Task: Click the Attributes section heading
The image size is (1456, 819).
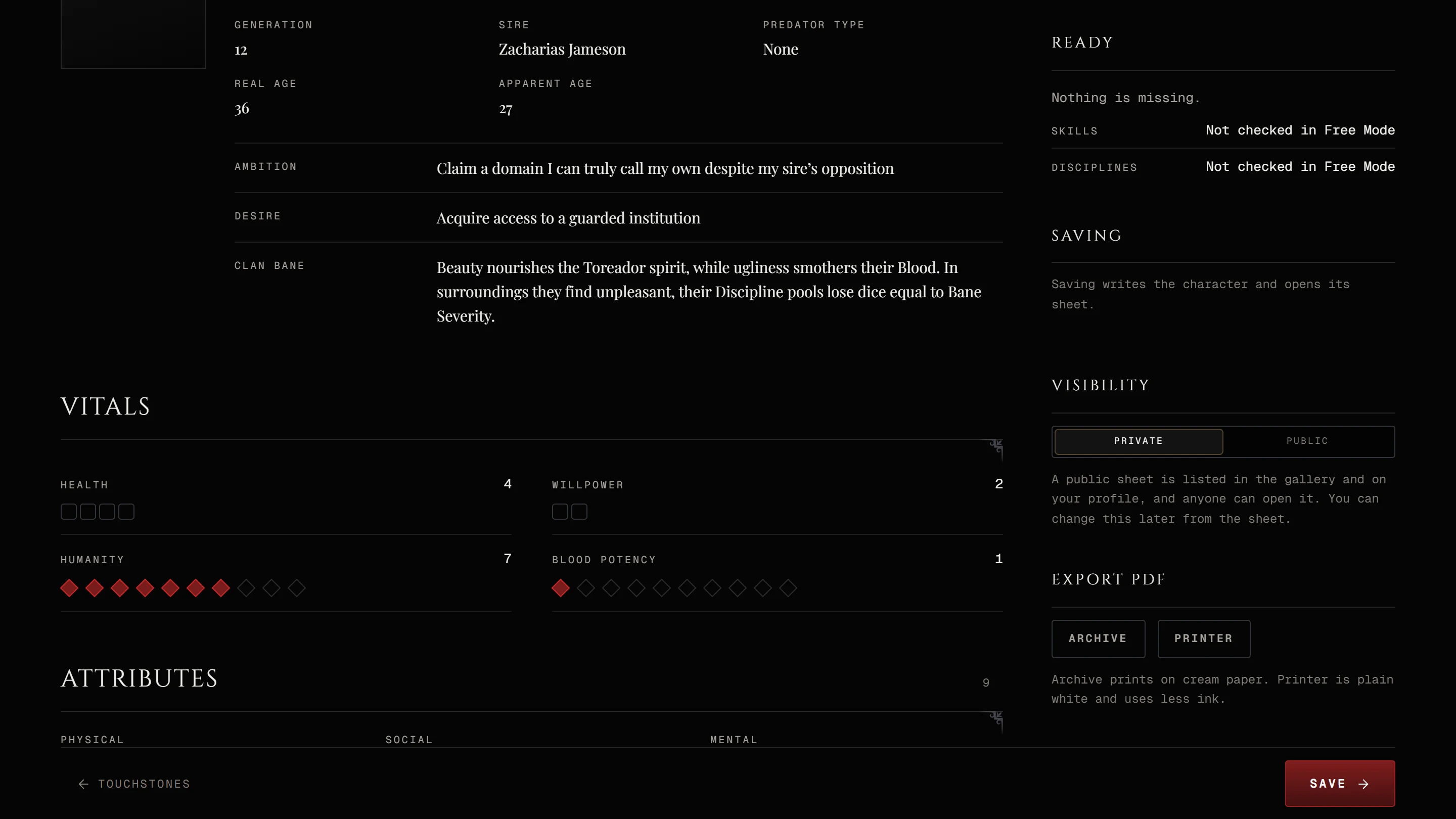Action: 140,678
